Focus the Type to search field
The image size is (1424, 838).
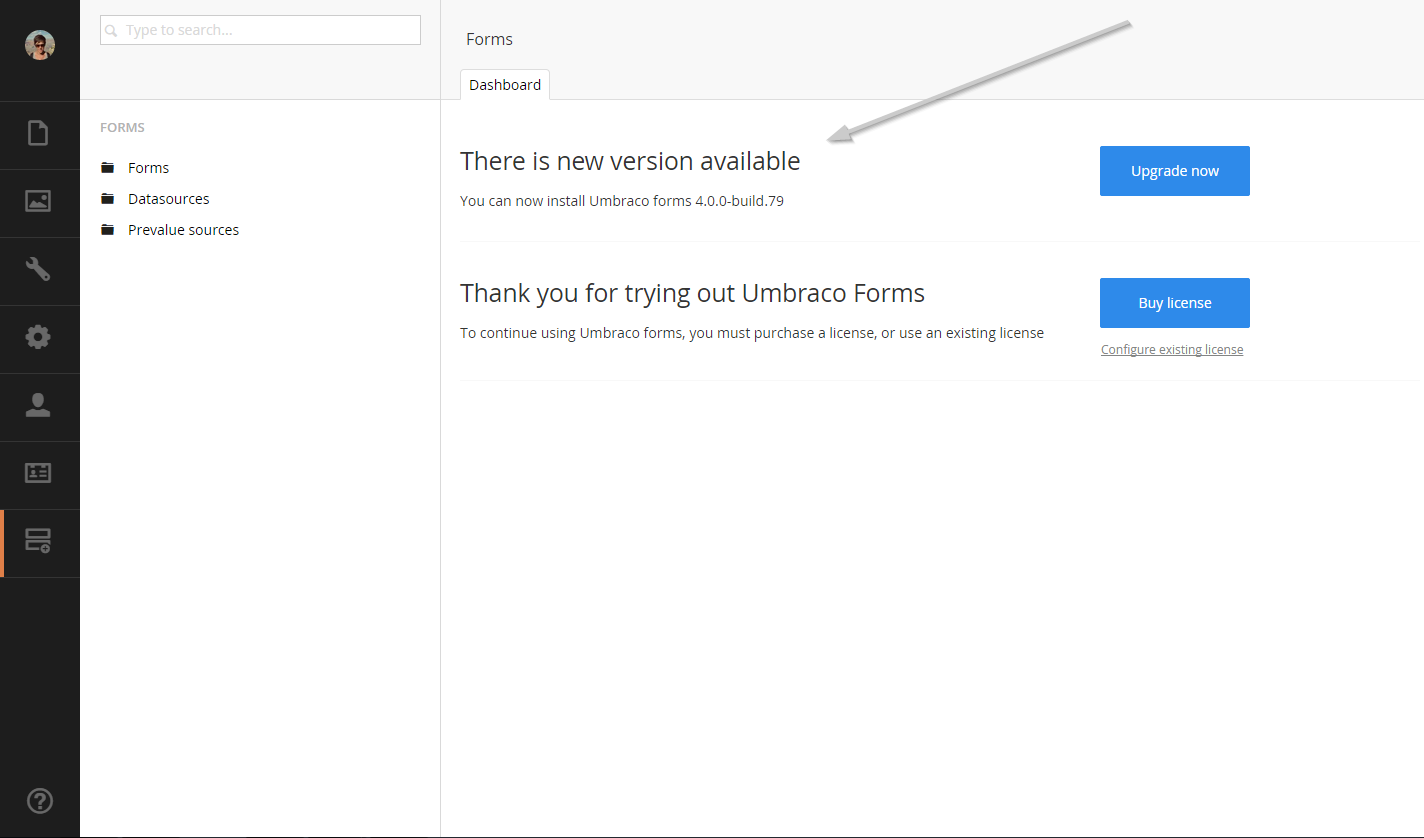(x=260, y=30)
